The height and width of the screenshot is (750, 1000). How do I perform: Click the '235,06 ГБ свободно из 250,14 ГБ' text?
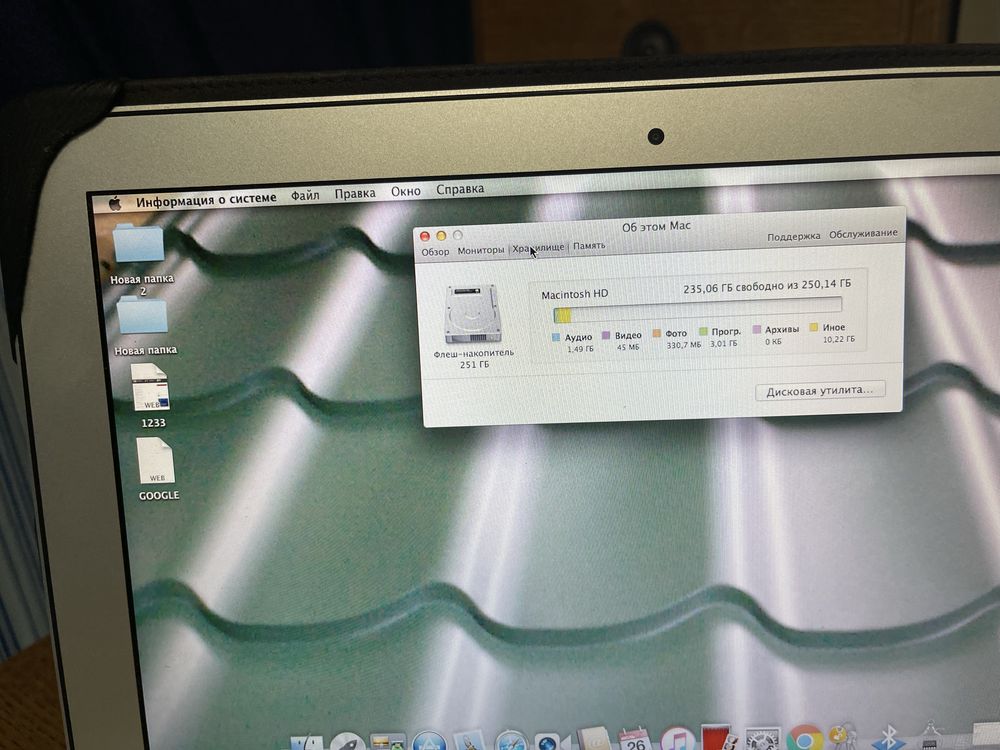coord(767,286)
